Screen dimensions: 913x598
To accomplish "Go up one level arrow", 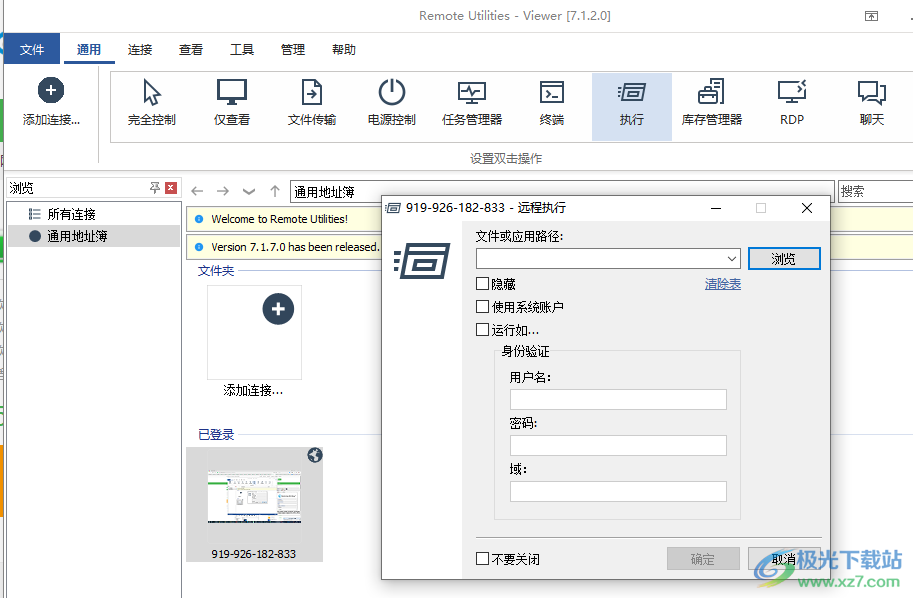I will (x=275, y=191).
